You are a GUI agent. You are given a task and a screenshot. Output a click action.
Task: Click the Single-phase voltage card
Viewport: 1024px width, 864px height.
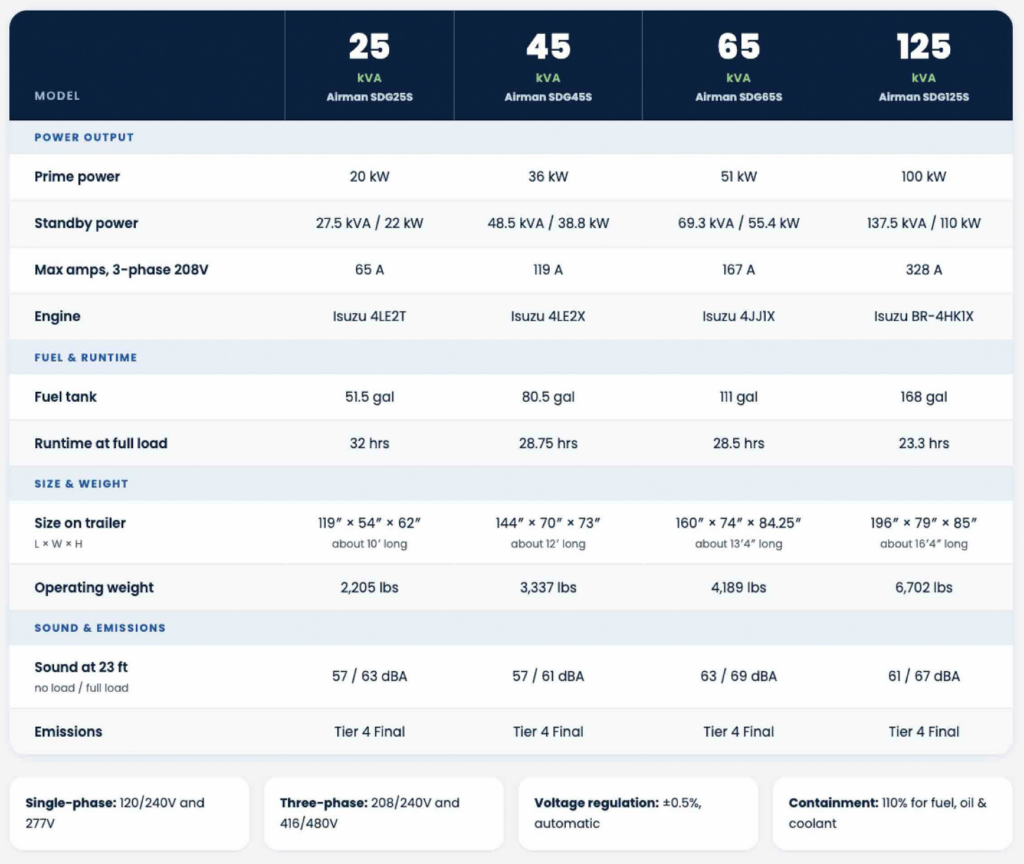(x=129, y=814)
